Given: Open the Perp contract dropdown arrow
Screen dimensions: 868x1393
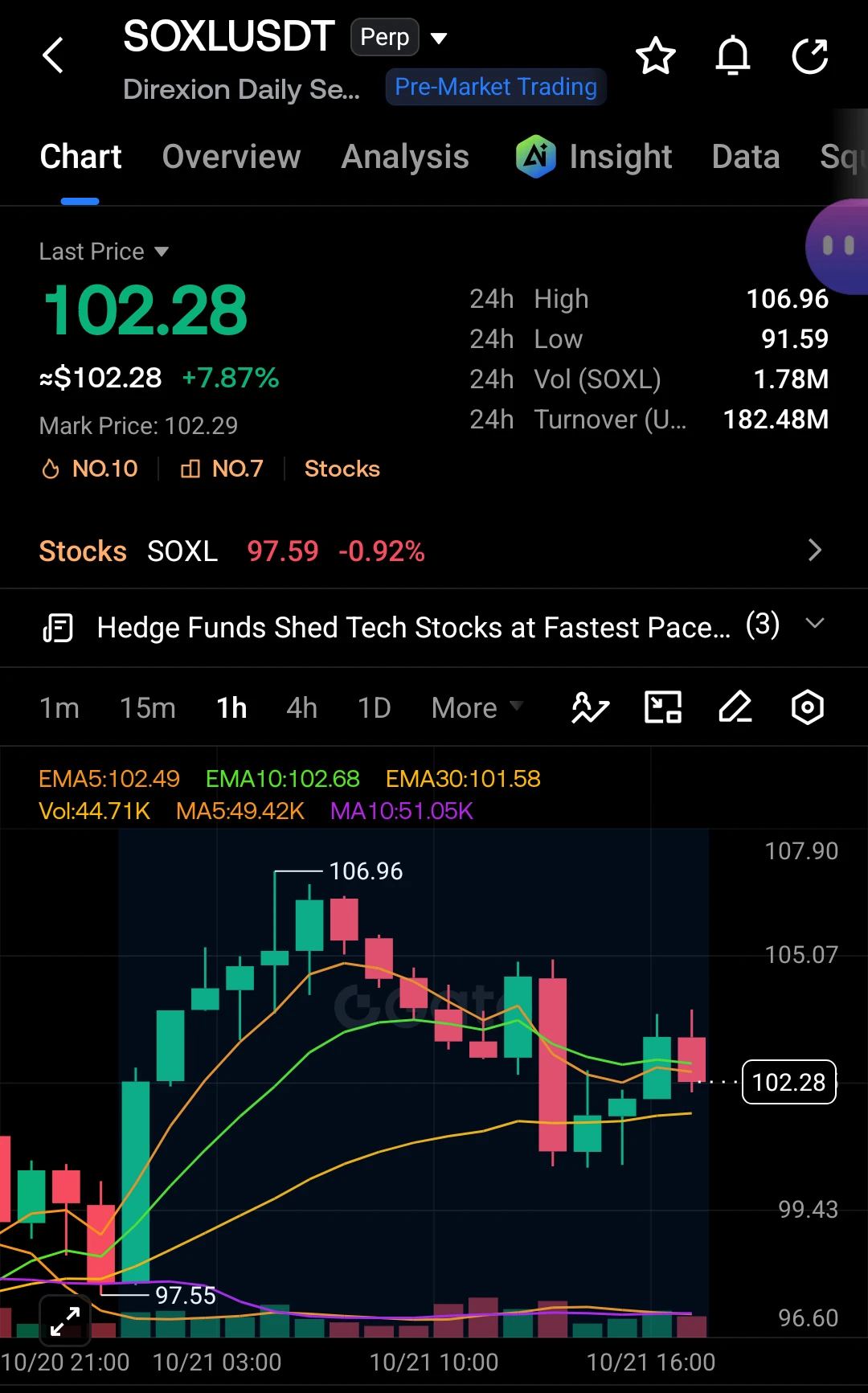Looking at the screenshot, I should tap(439, 38).
